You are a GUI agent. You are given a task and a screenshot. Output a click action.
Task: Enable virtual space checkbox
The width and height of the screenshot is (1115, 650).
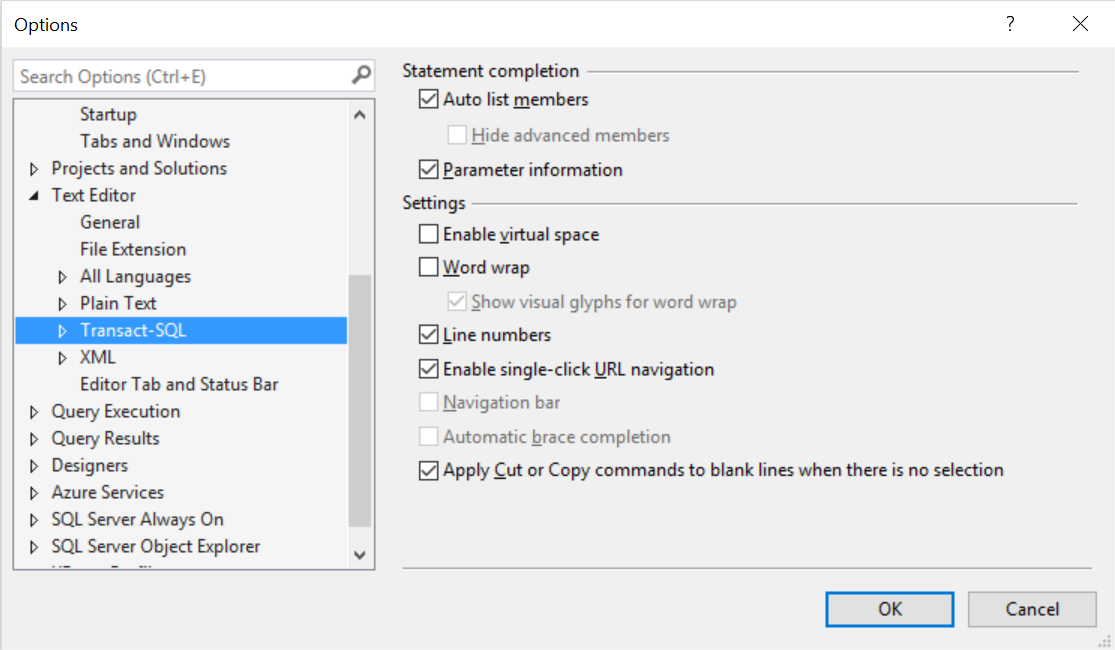(x=429, y=234)
